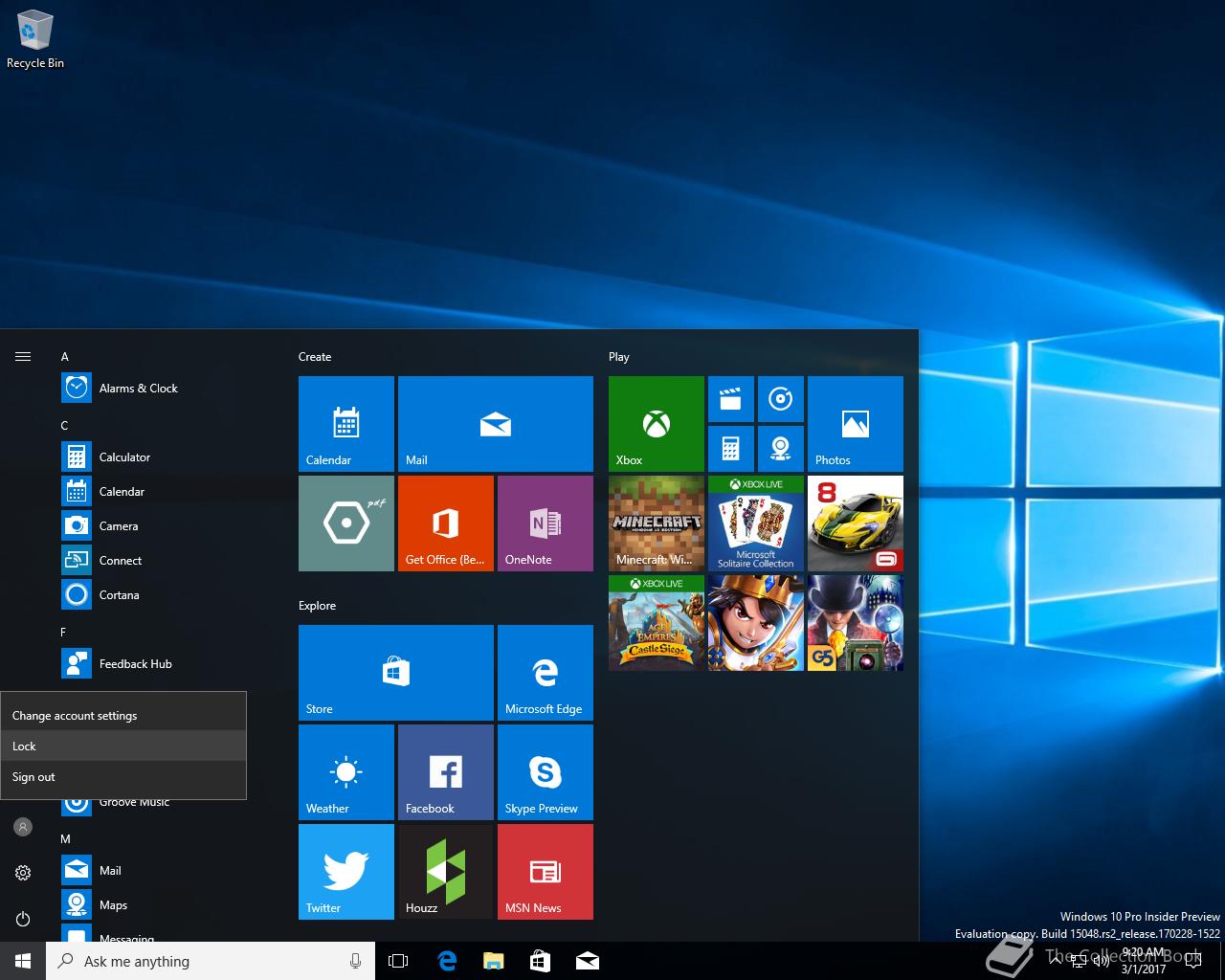The height and width of the screenshot is (980, 1225).
Task: Open the Microsoft Edge tile
Action: pyautogui.click(x=545, y=672)
